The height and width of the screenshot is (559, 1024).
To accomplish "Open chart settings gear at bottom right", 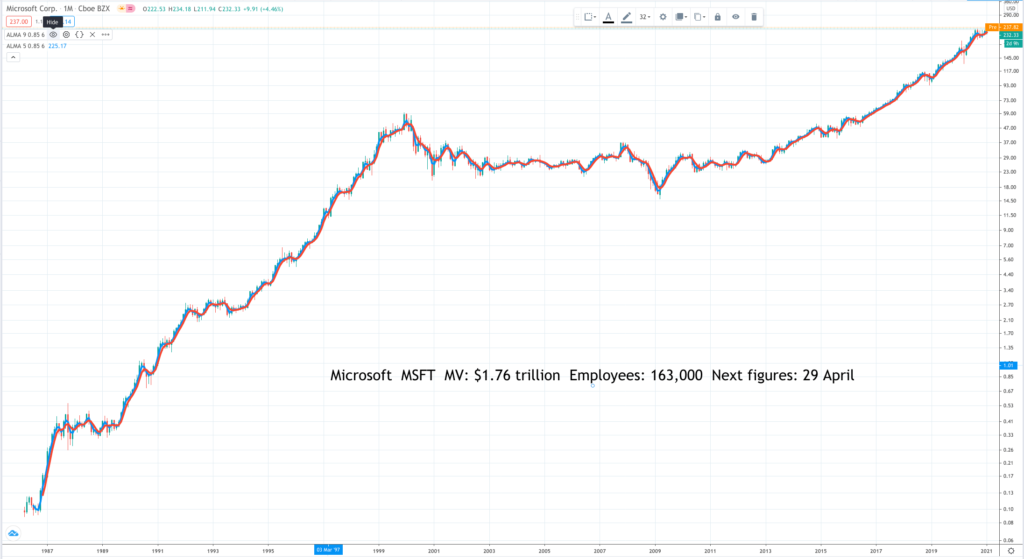I will [1011, 551].
